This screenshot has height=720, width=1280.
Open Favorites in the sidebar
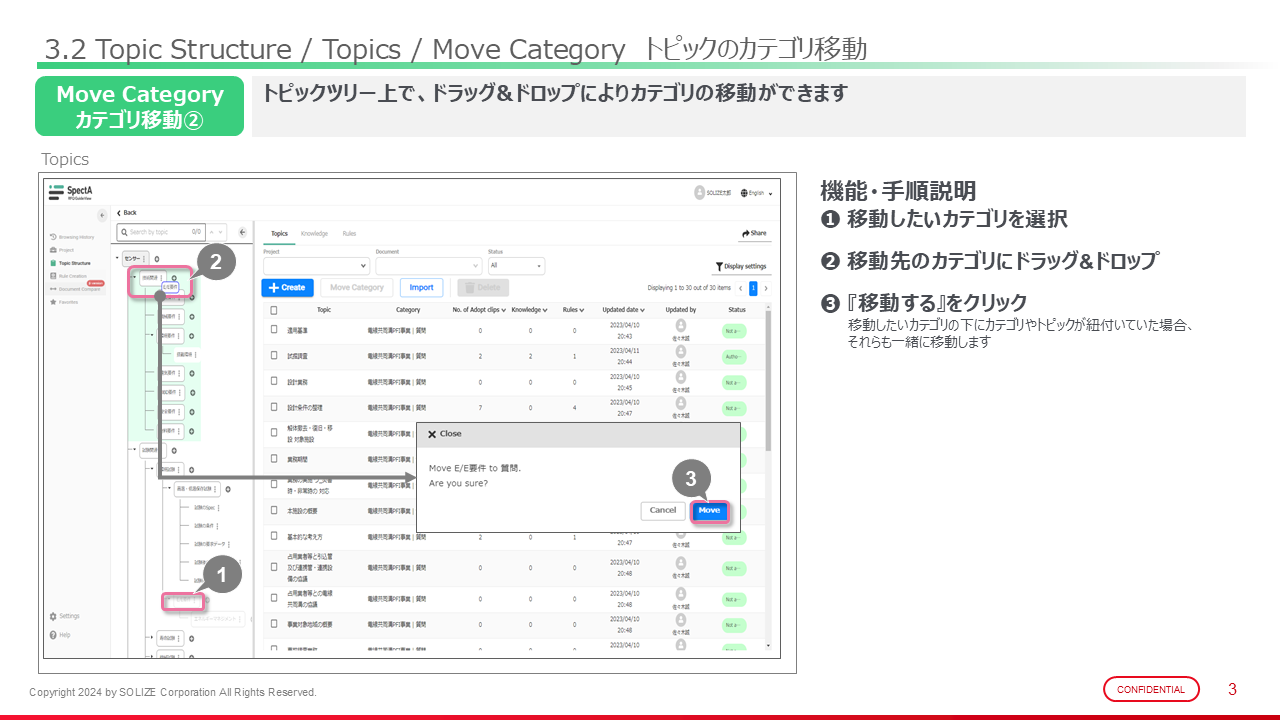point(69,301)
